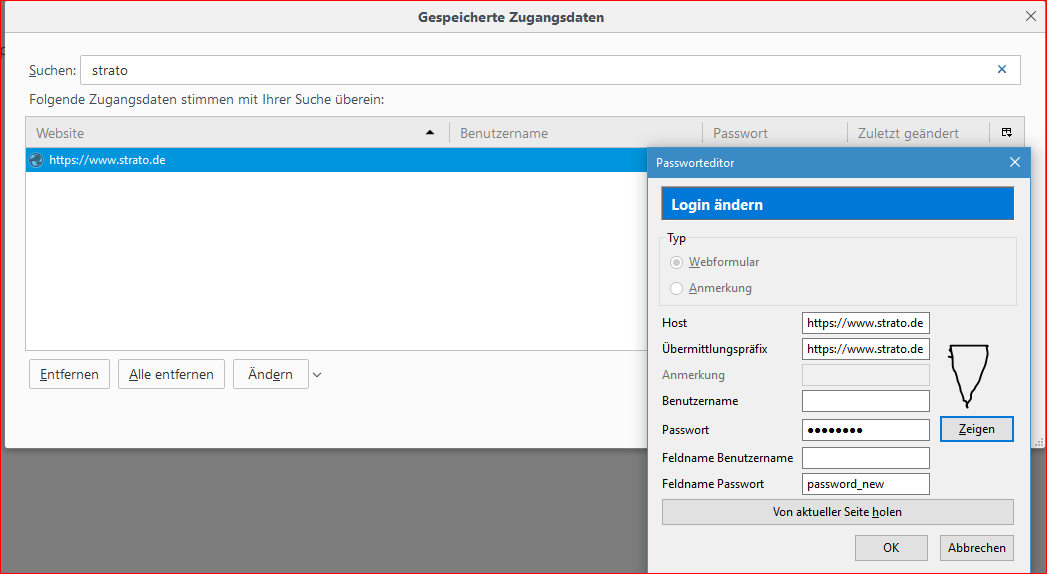
Task: Click the globe icon of strato.de entry
Action: [x=36, y=160]
